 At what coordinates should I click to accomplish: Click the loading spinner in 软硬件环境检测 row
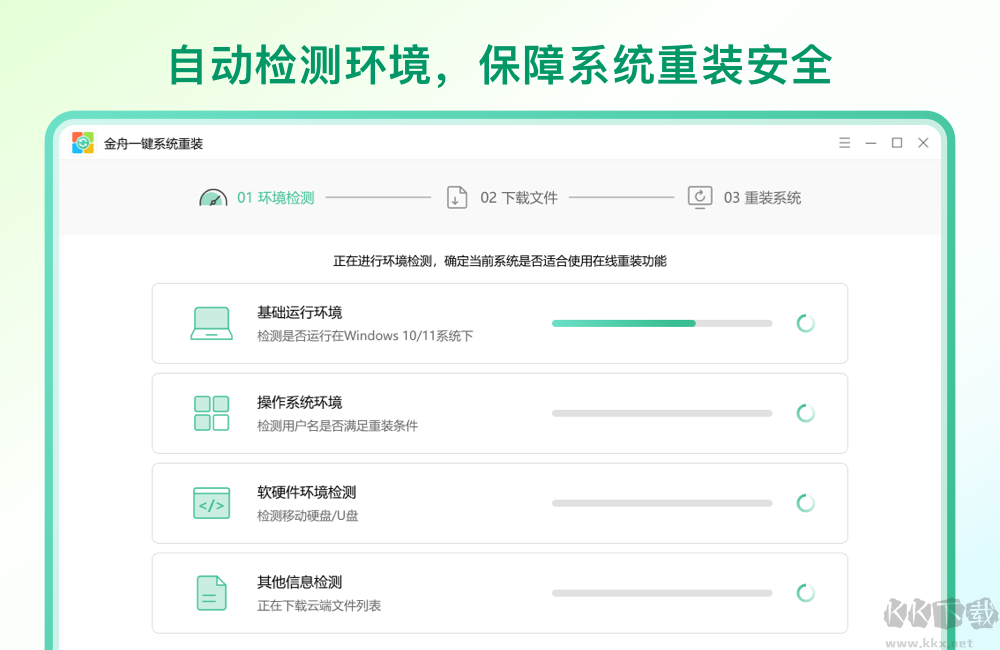805,503
